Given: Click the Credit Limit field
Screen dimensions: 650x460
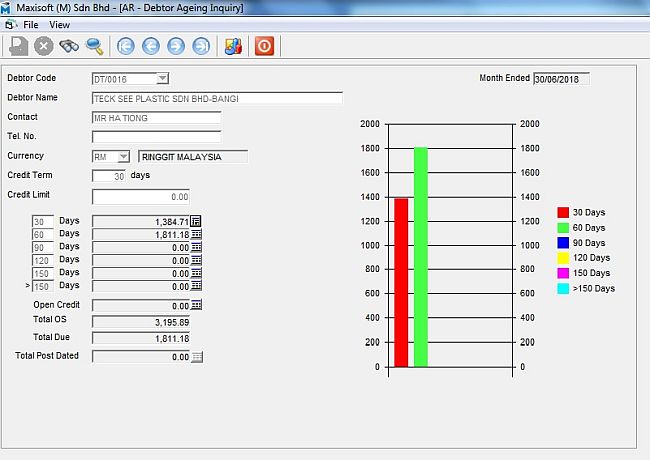Looking at the screenshot, I should [x=140, y=197].
